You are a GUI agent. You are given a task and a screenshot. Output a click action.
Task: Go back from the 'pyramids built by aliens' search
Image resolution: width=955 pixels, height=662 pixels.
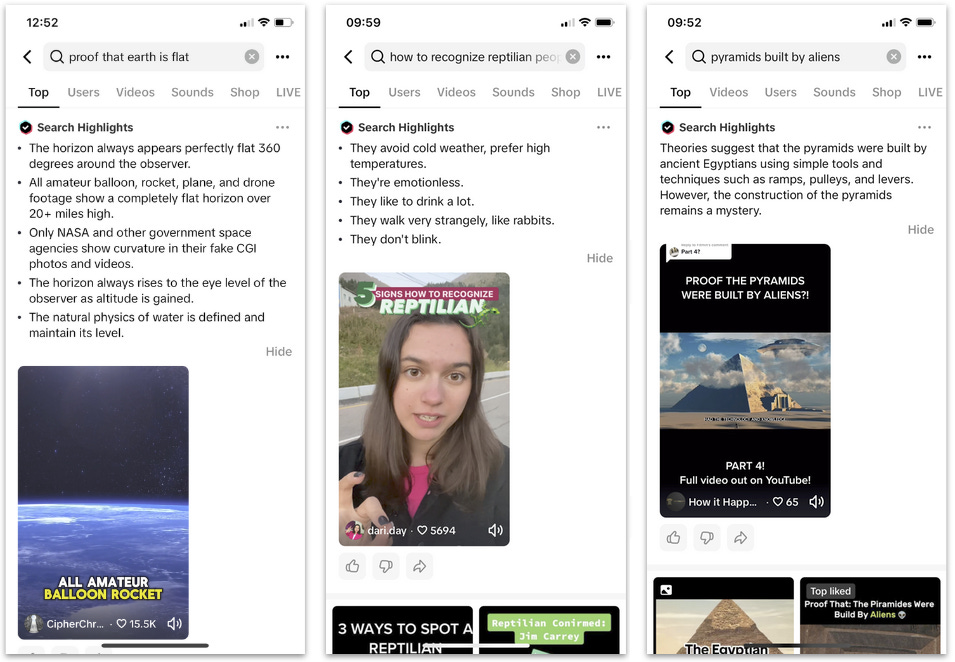point(669,57)
